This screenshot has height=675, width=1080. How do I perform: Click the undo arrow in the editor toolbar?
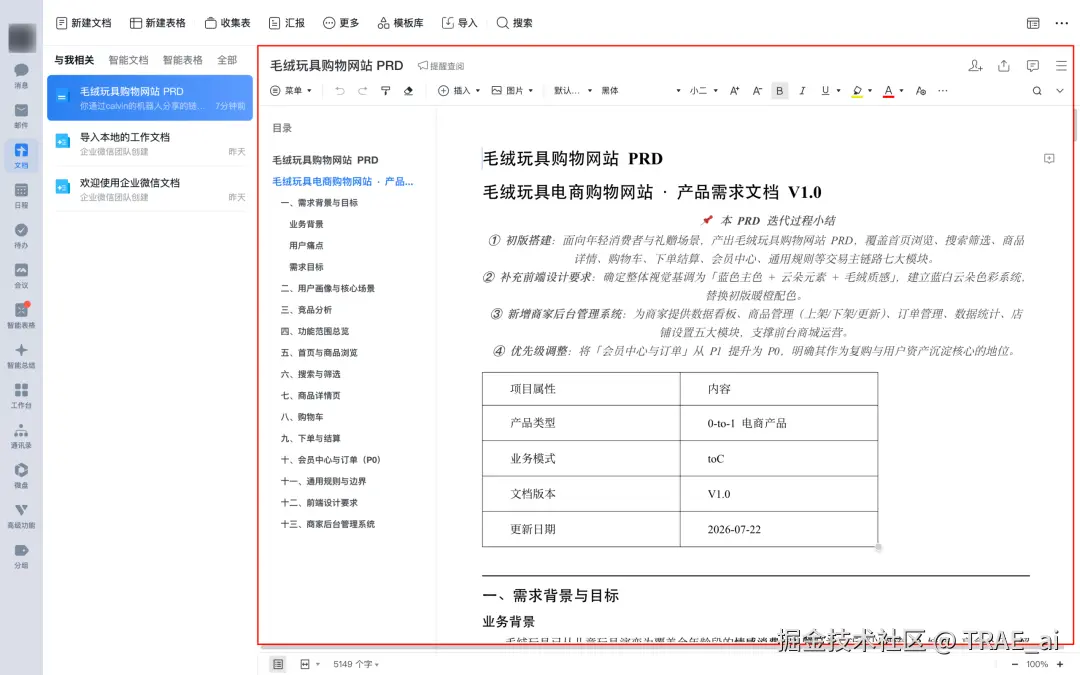click(340, 91)
